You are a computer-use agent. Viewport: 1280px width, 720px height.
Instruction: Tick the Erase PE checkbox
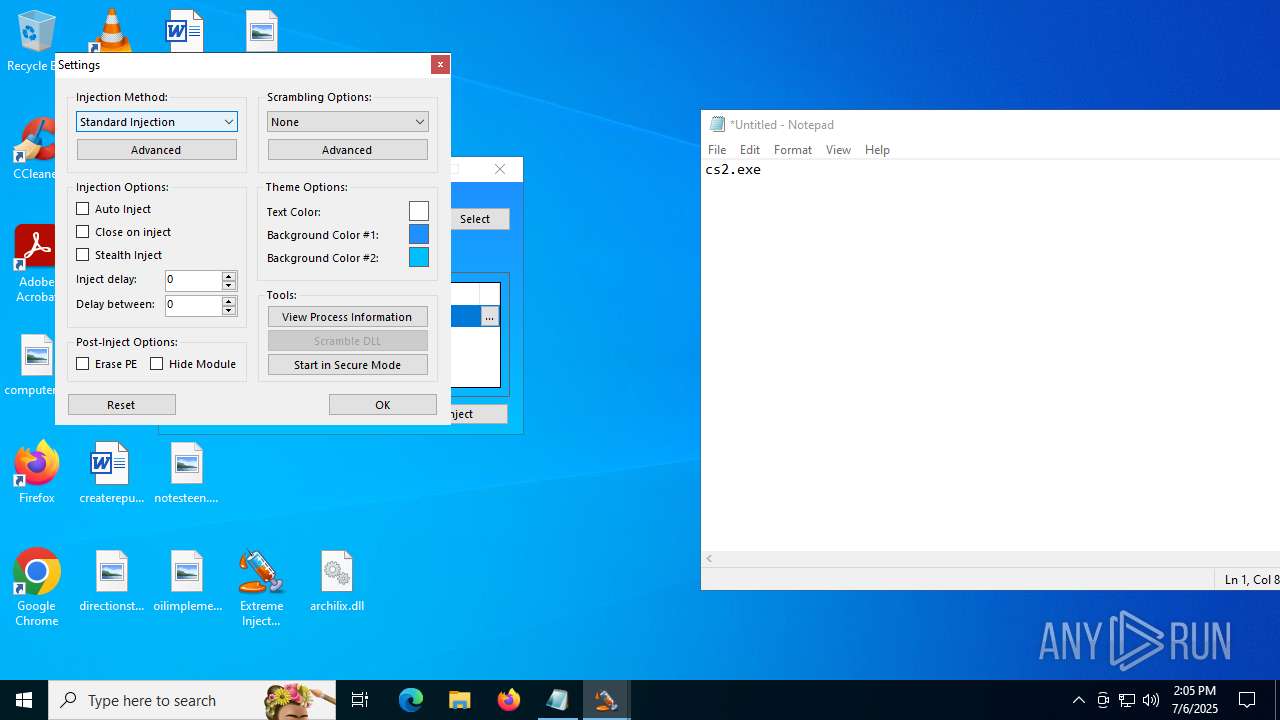coord(83,363)
